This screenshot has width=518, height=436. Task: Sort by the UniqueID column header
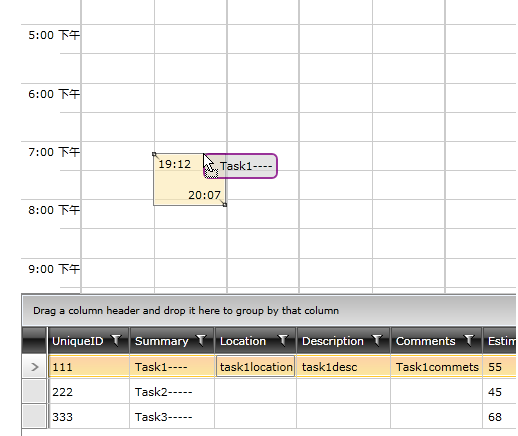78,341
